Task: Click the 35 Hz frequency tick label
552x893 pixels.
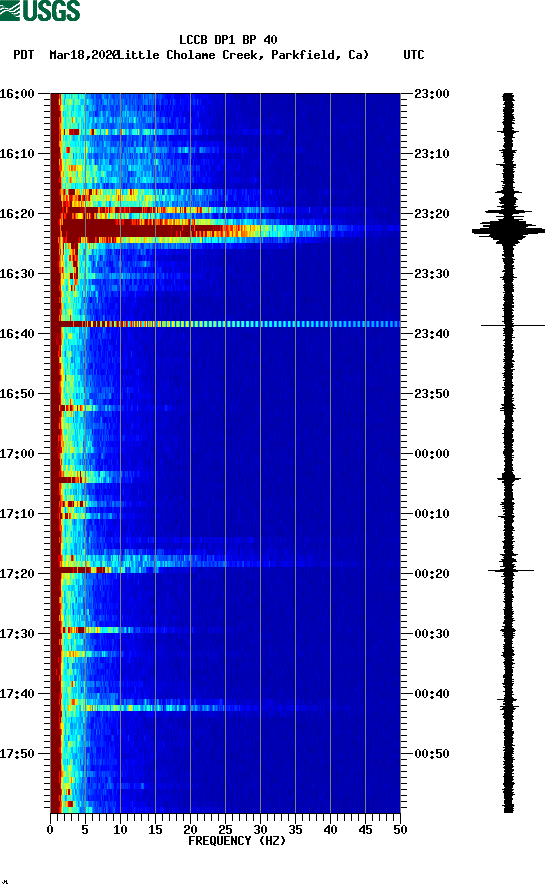Action: 295,830
